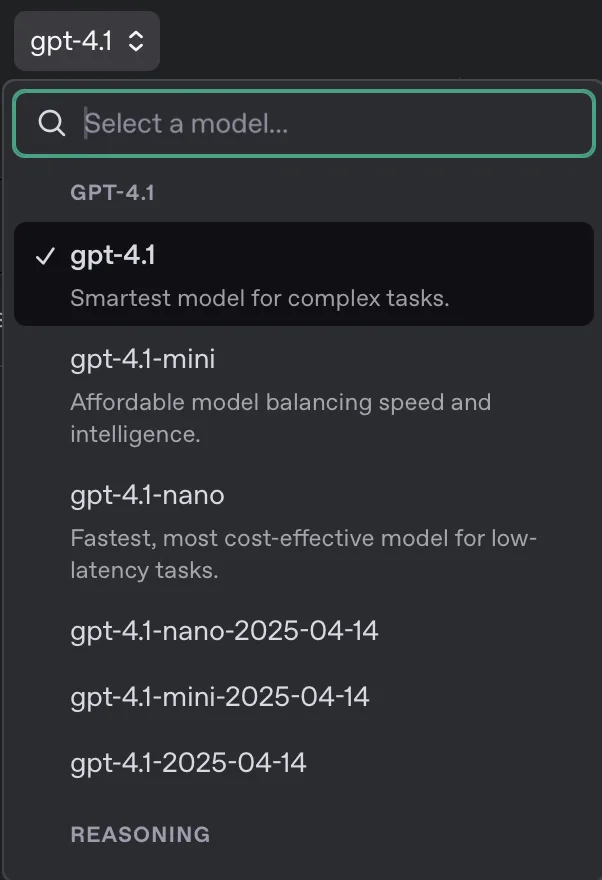Click "Smartest model for complex tasks" description
602x880 pixels.
(x=260, y=298)
